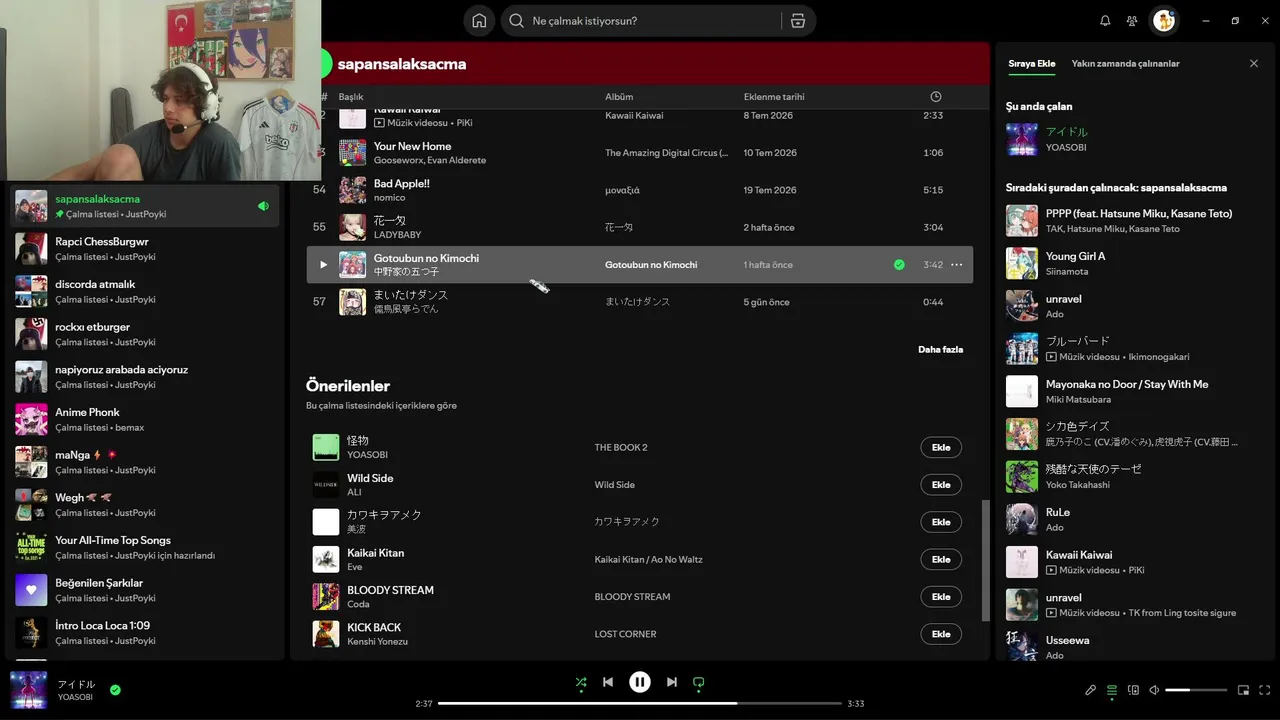The width and height of the screenshot is (1280, 720).
Task: Enter full screen mode
Action: [1265, 690]
